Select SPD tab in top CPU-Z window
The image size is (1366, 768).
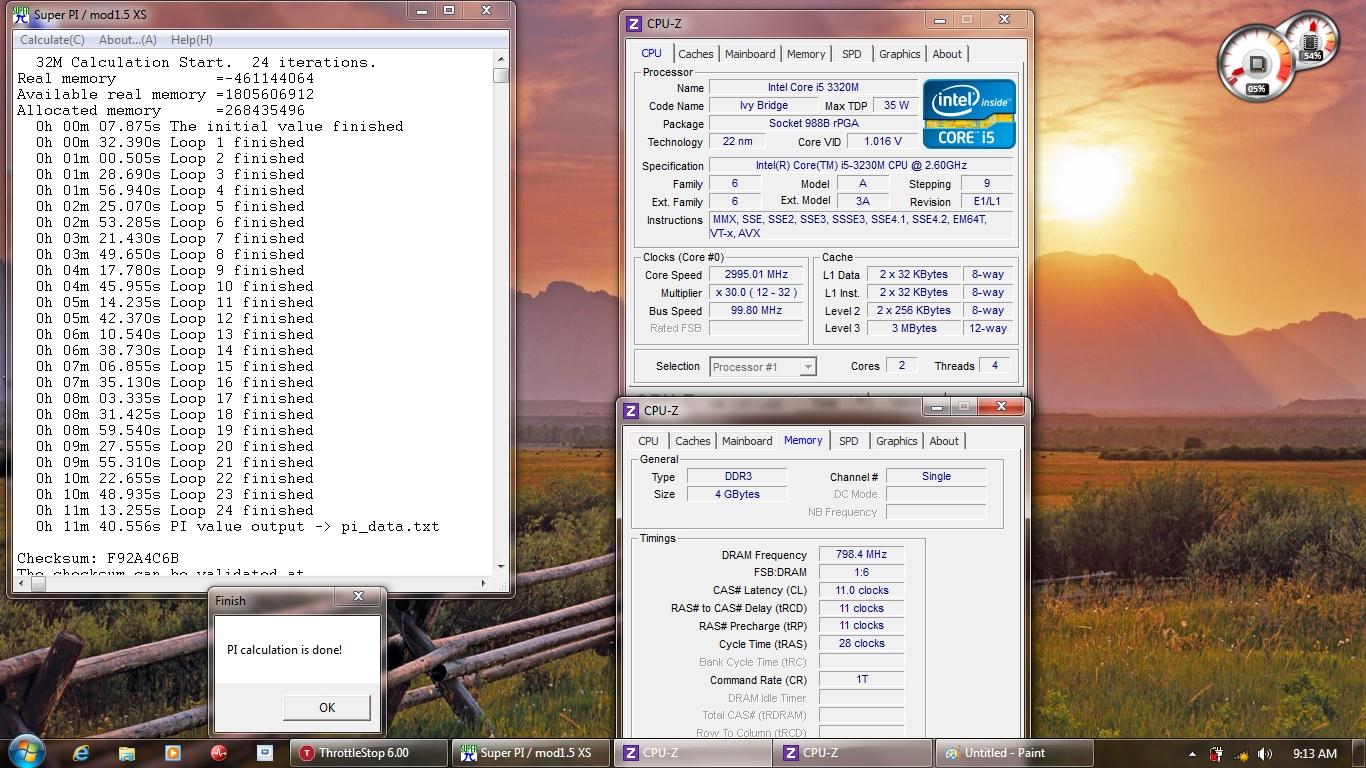851,54
